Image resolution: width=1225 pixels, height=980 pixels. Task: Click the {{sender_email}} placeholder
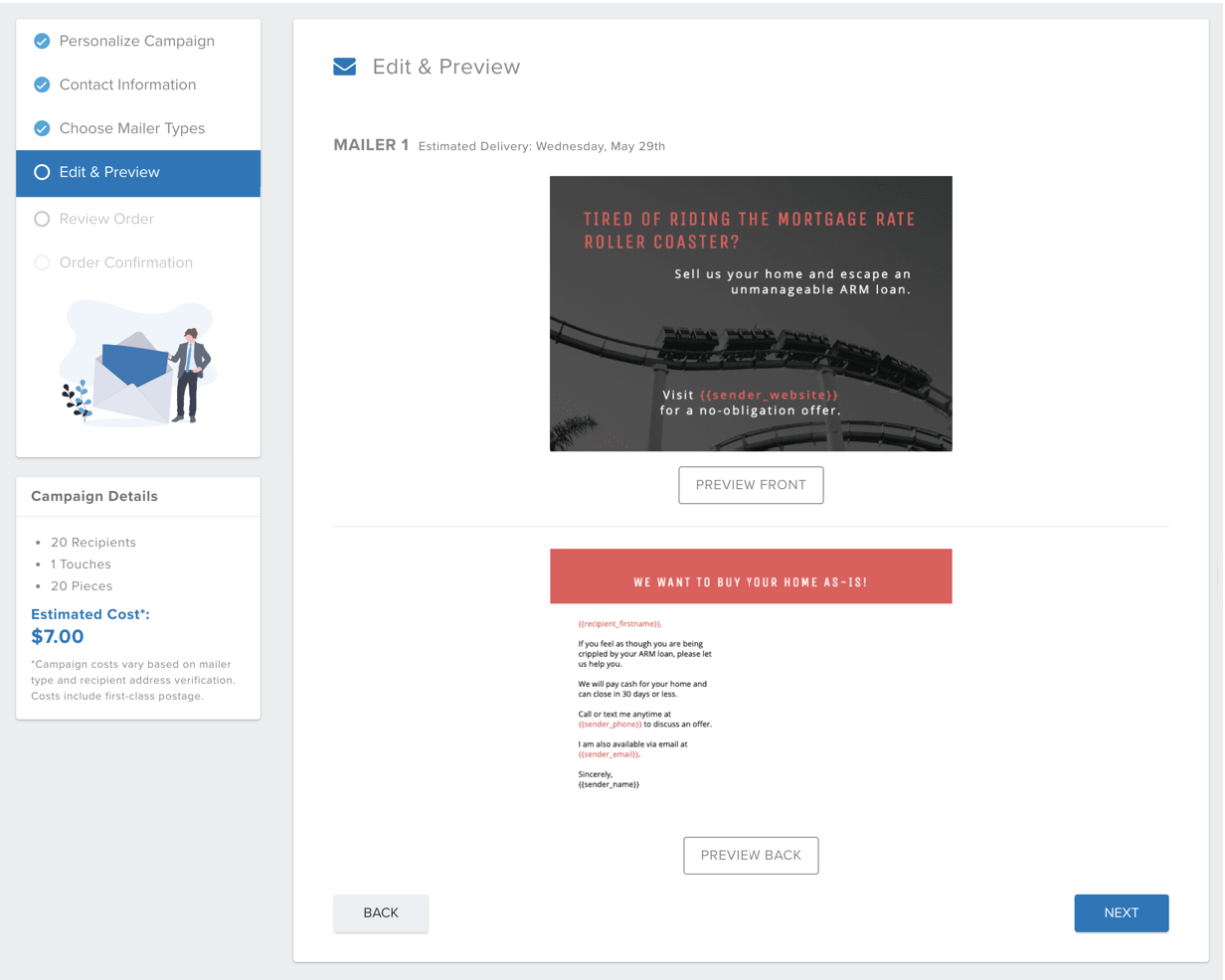click(x=609, y=754)
